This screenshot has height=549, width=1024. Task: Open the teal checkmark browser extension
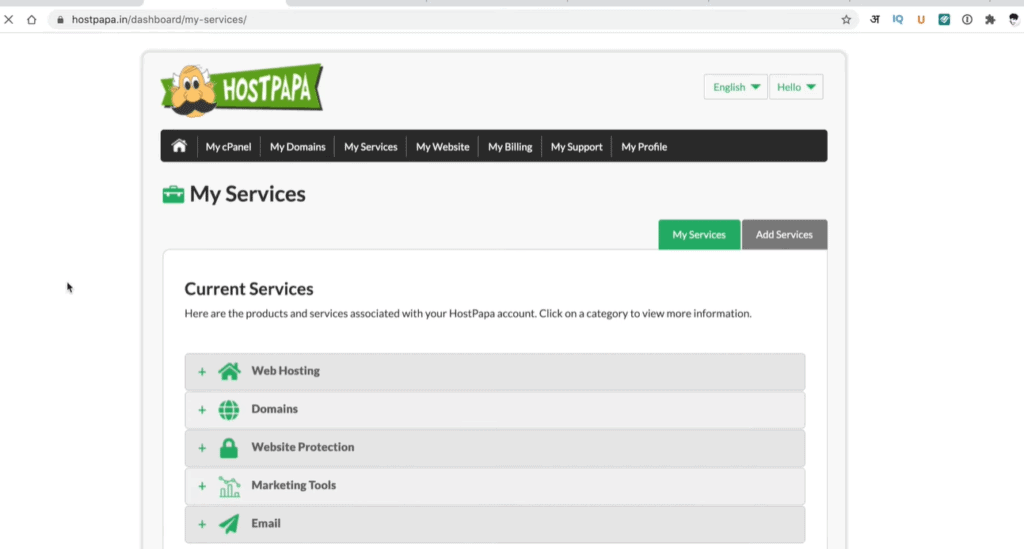click(944, 20)
